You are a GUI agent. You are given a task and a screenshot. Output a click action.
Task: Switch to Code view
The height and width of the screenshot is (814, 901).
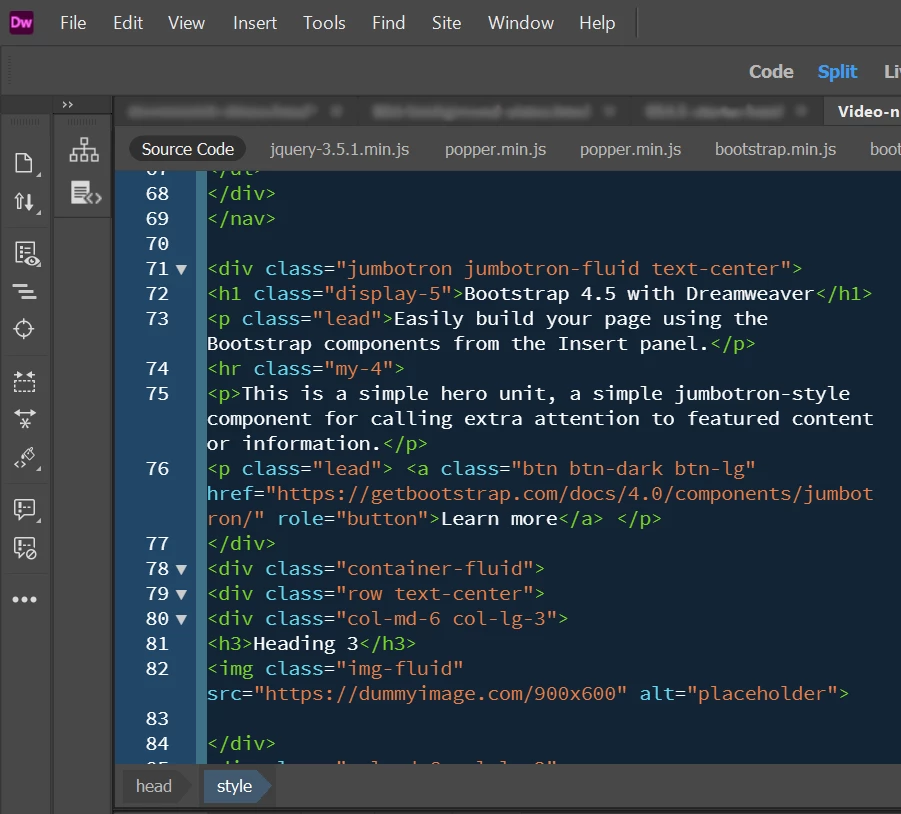click(x=771, y=71)
